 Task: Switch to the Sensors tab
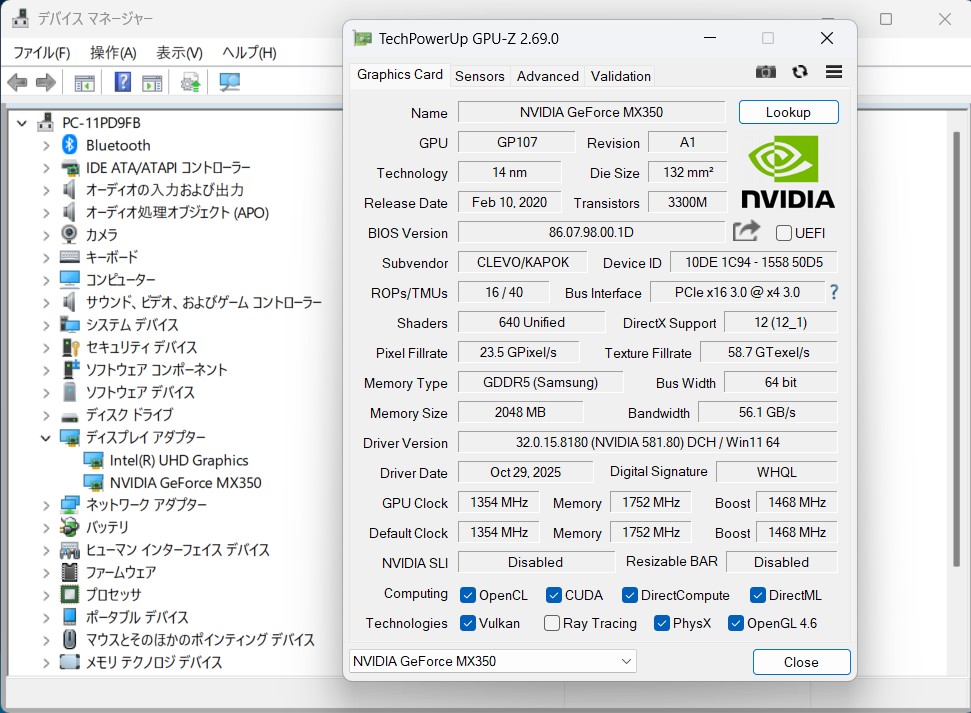479,76
